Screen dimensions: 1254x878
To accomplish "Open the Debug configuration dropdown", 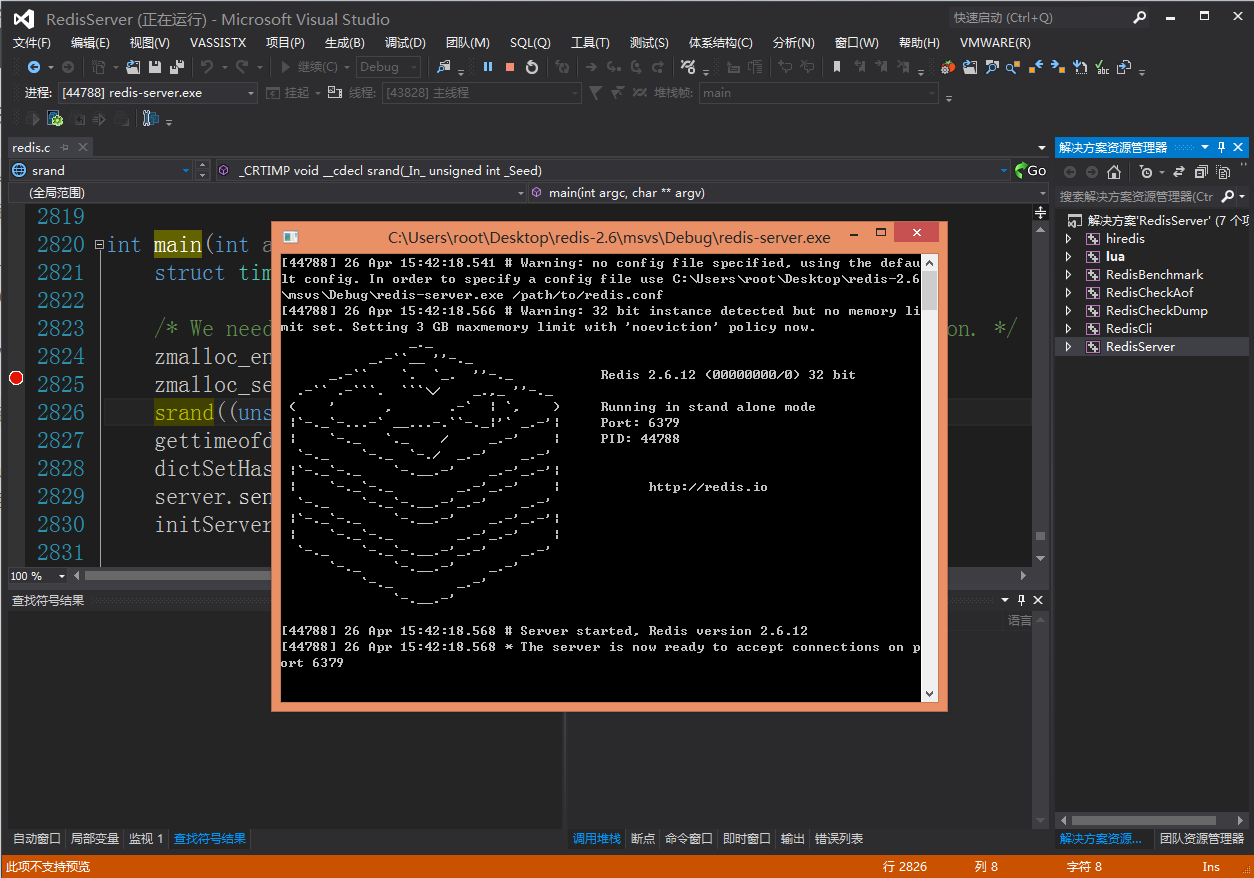I will point(414,67).
